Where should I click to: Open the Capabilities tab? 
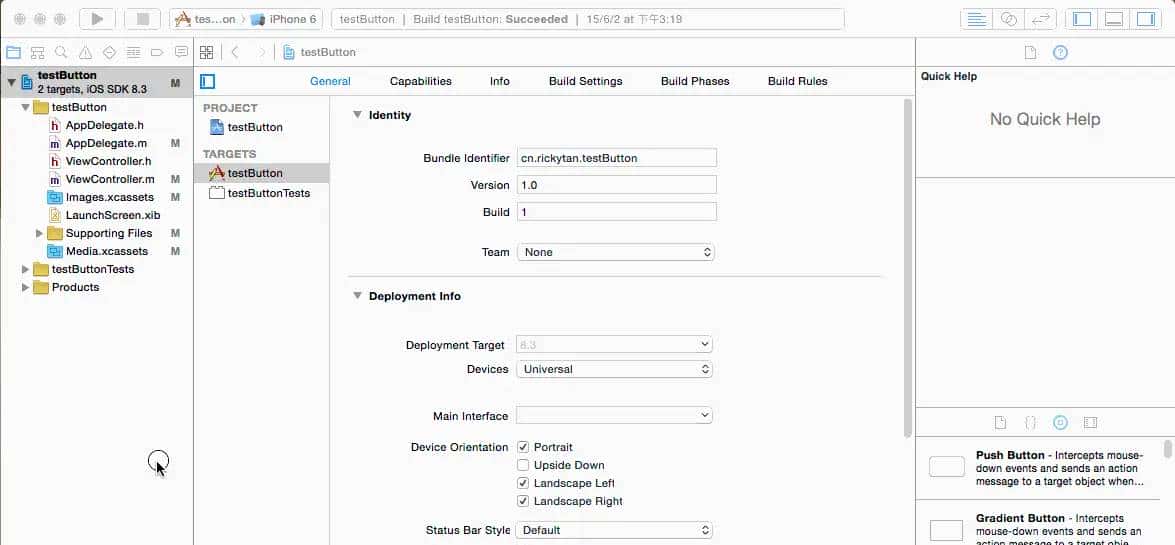420,81
